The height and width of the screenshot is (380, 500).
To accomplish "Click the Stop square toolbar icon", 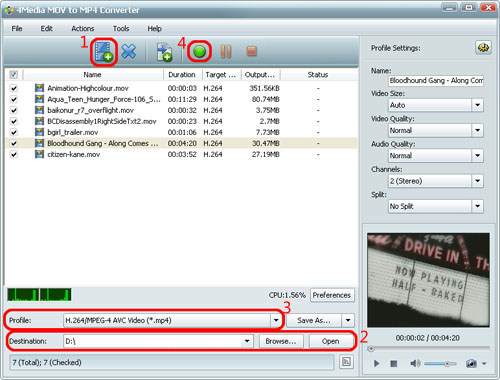I will coord(251,51).
